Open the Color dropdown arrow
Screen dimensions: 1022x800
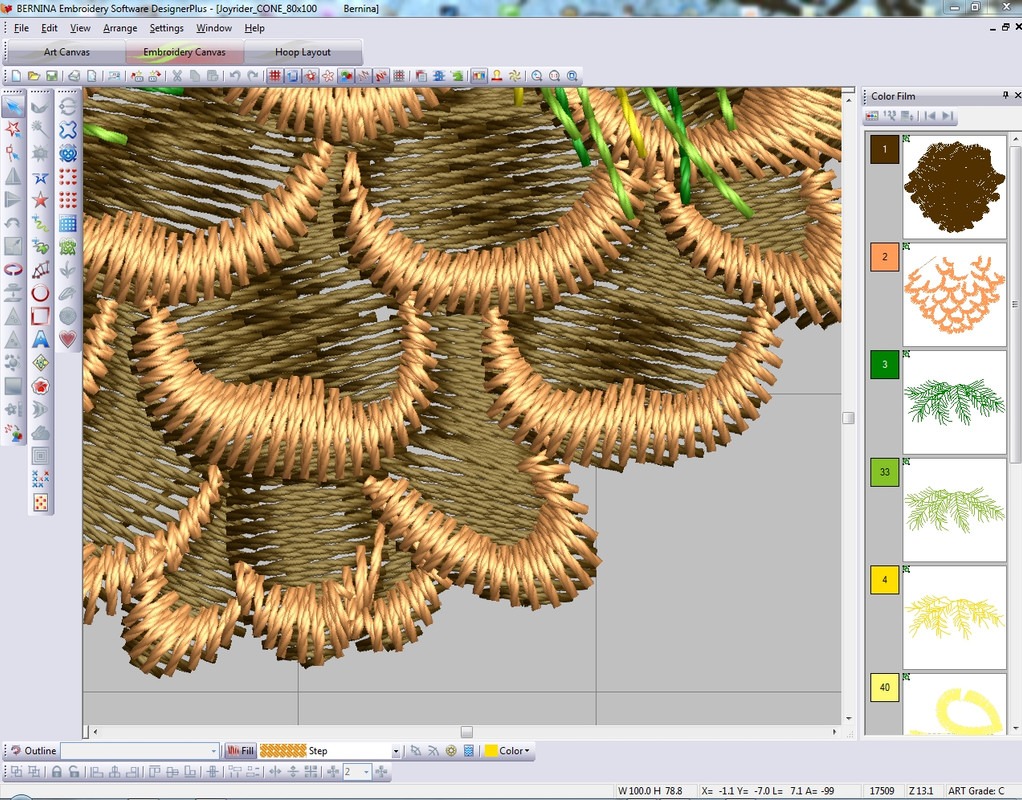coord(527,751)
